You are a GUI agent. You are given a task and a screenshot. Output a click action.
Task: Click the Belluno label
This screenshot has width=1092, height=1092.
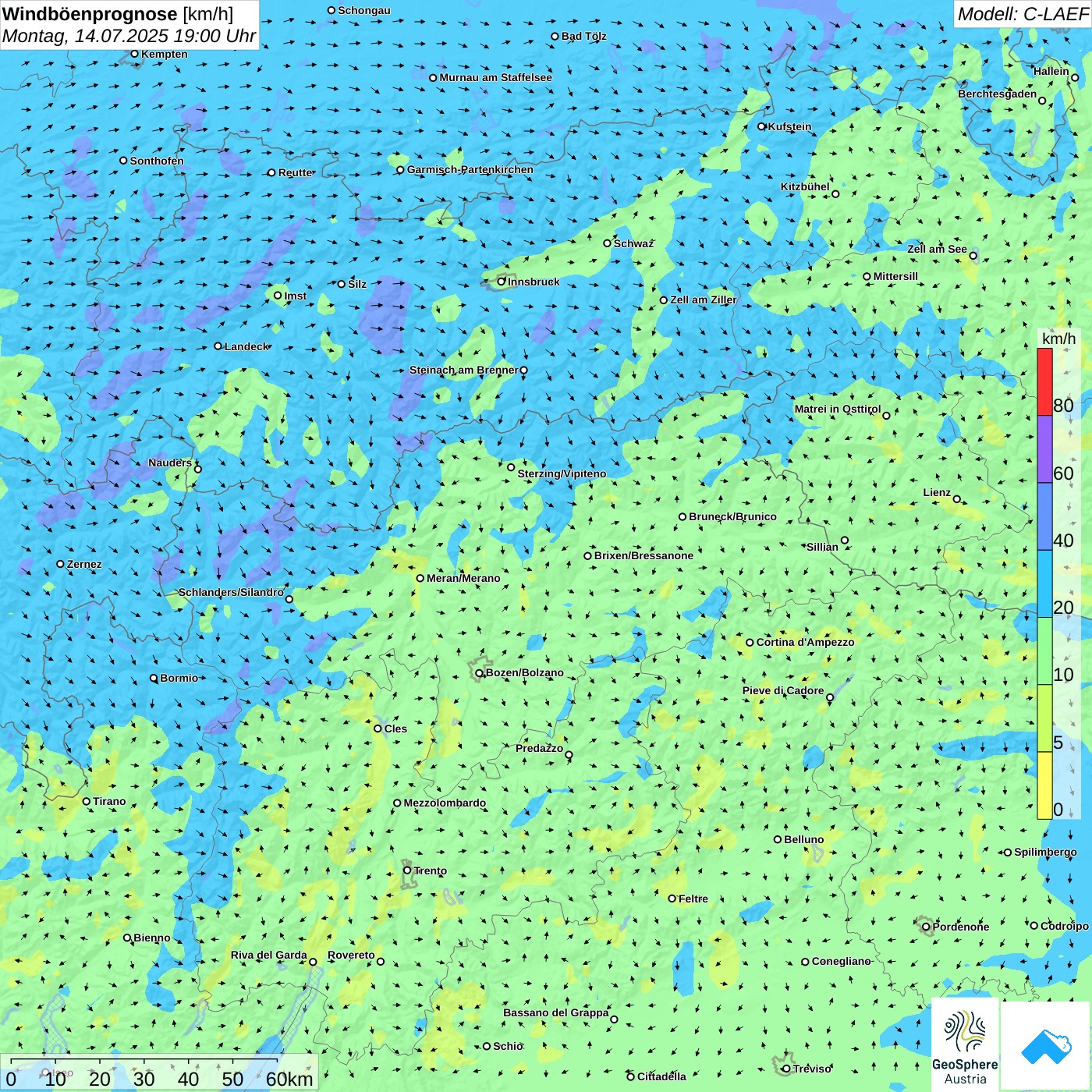[803, 839]
